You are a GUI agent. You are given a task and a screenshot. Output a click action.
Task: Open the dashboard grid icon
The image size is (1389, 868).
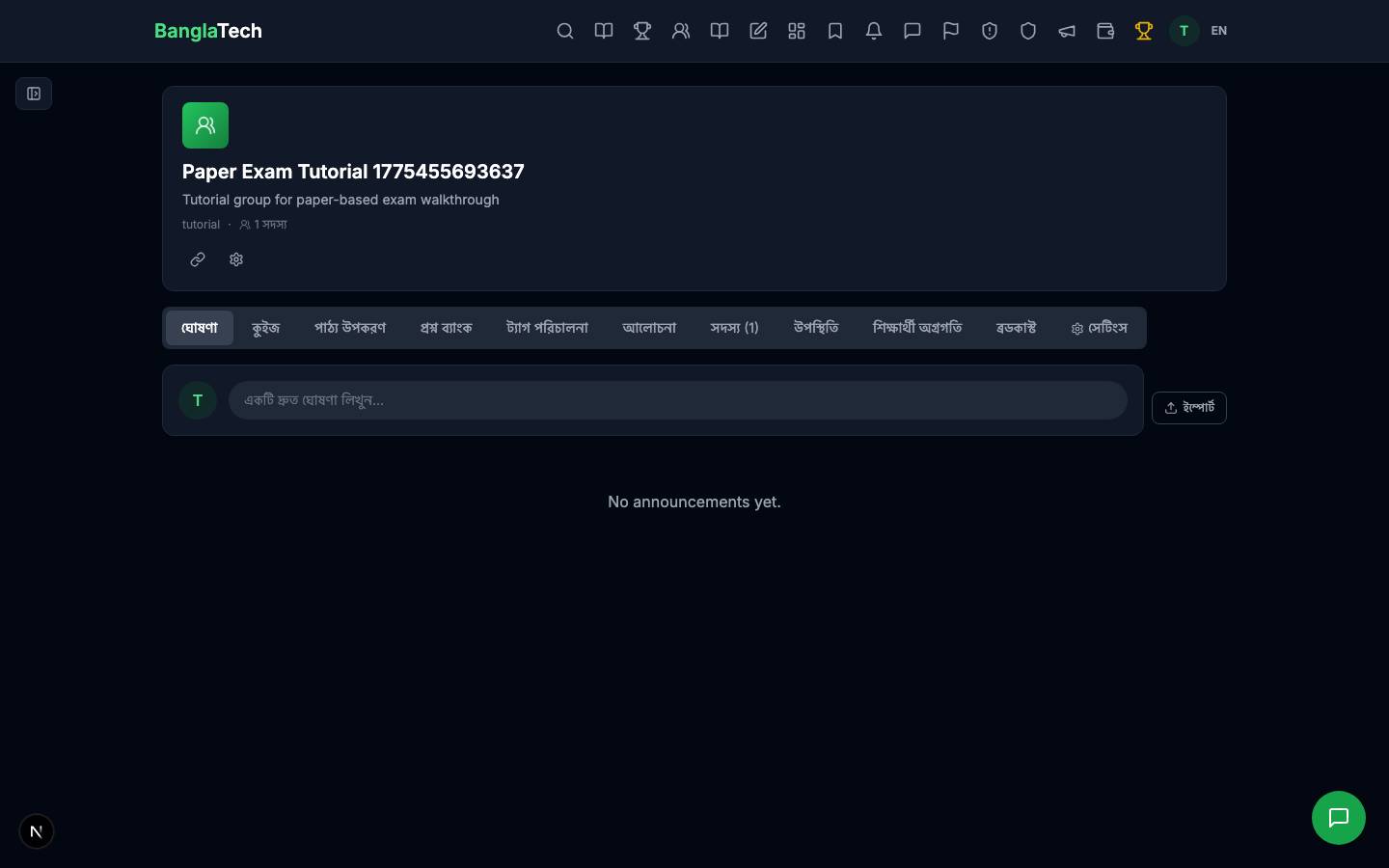[x=797, y=31]
